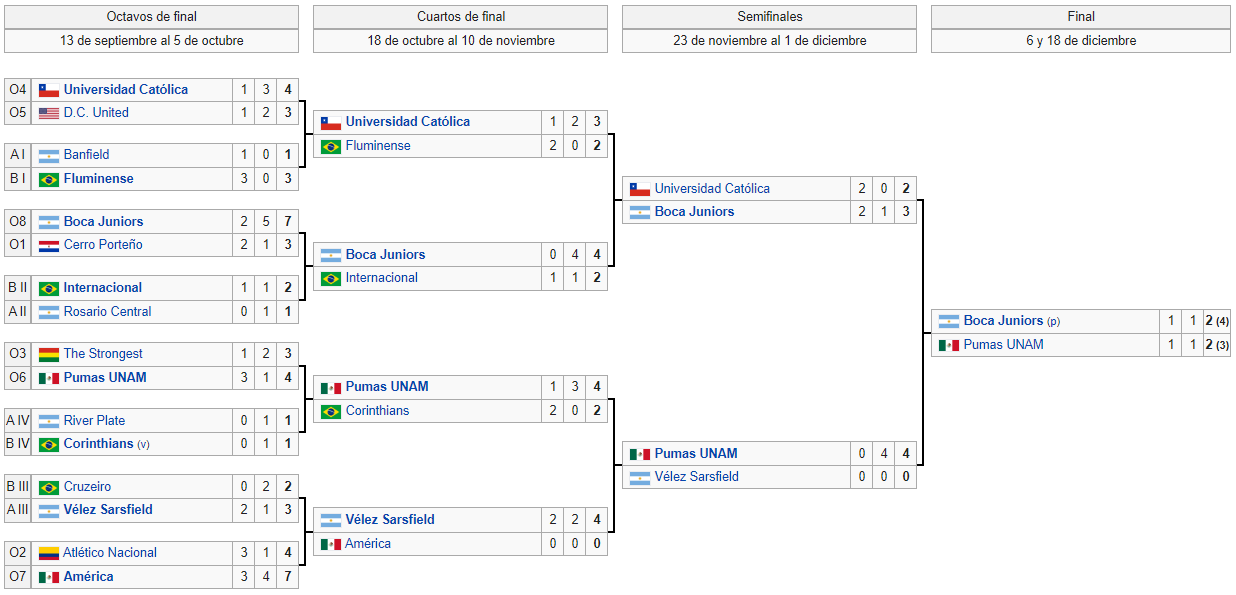This screenshot has width=1236, height=595.
Task: Click the United States flag next to D.C. United
Action: click(48, 113)
